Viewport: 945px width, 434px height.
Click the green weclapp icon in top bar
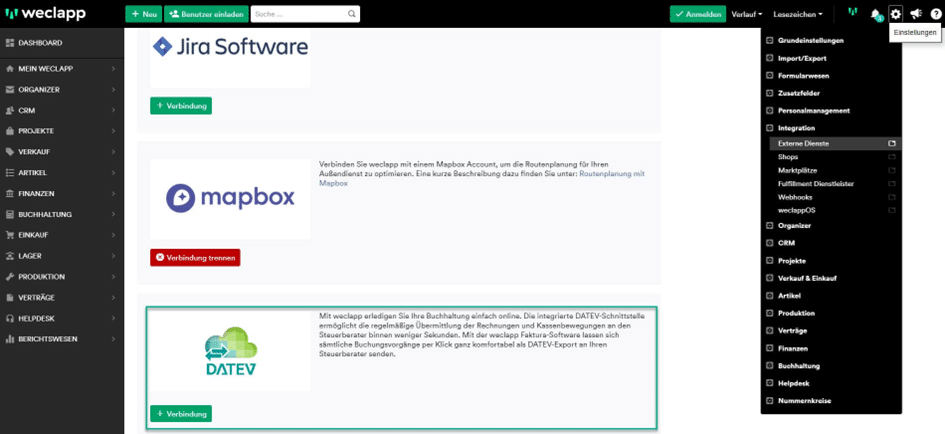click(853, 12)
